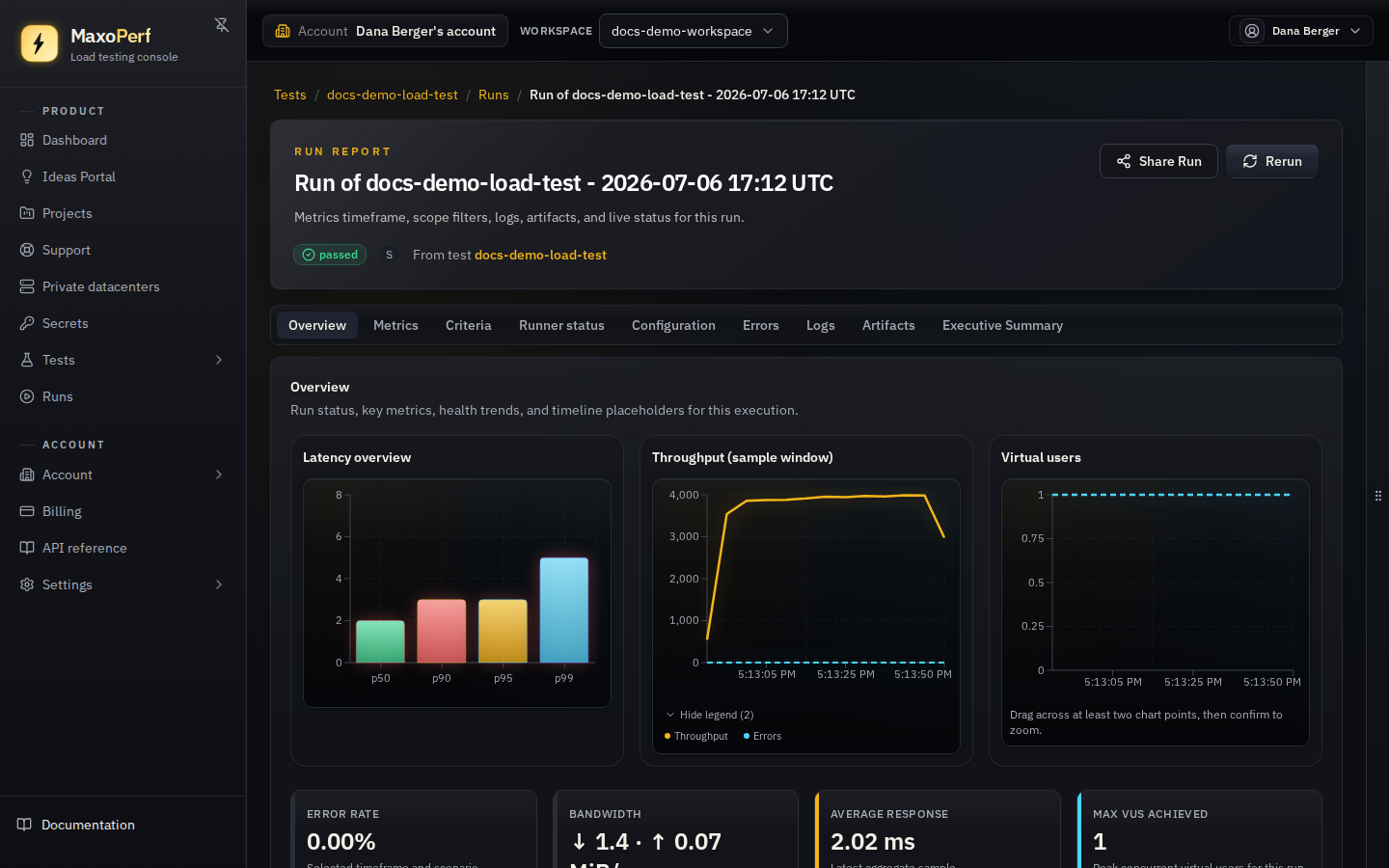Click the green p50 latency bar
The width and height of the screenshot is (1389, 868).
[380, 641]
